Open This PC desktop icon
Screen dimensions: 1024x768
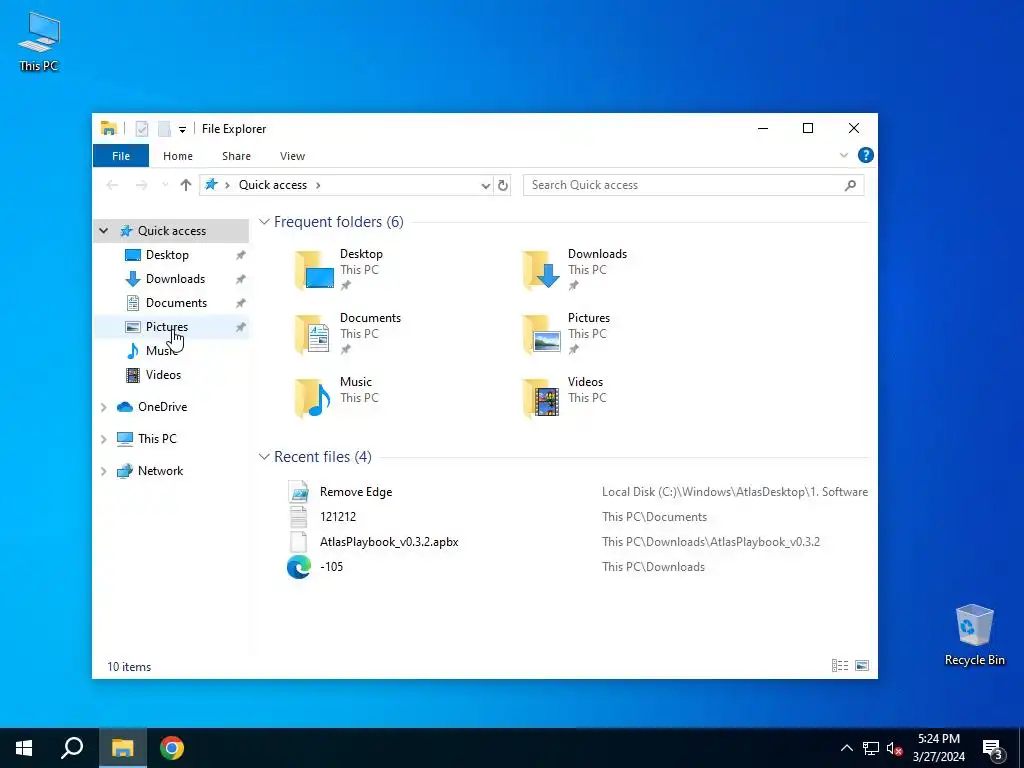[39, 42]
